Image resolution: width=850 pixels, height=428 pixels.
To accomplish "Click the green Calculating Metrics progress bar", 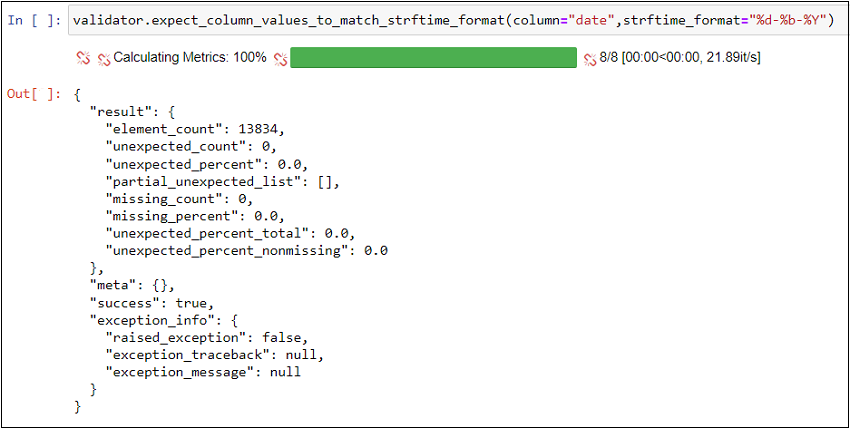I will (x=434, y=57).
